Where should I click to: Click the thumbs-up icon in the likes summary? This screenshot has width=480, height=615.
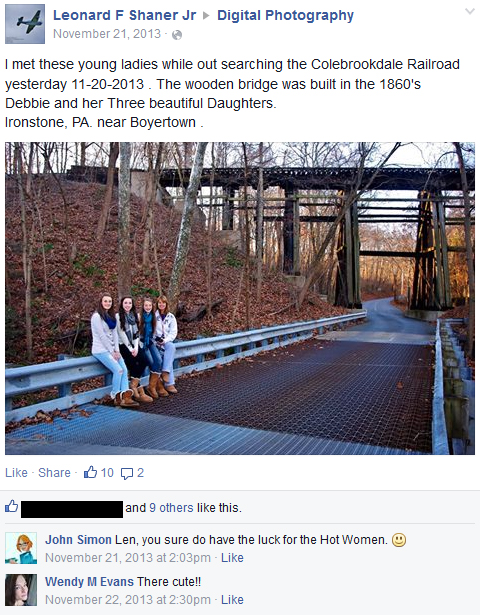(x=12, y=506)
